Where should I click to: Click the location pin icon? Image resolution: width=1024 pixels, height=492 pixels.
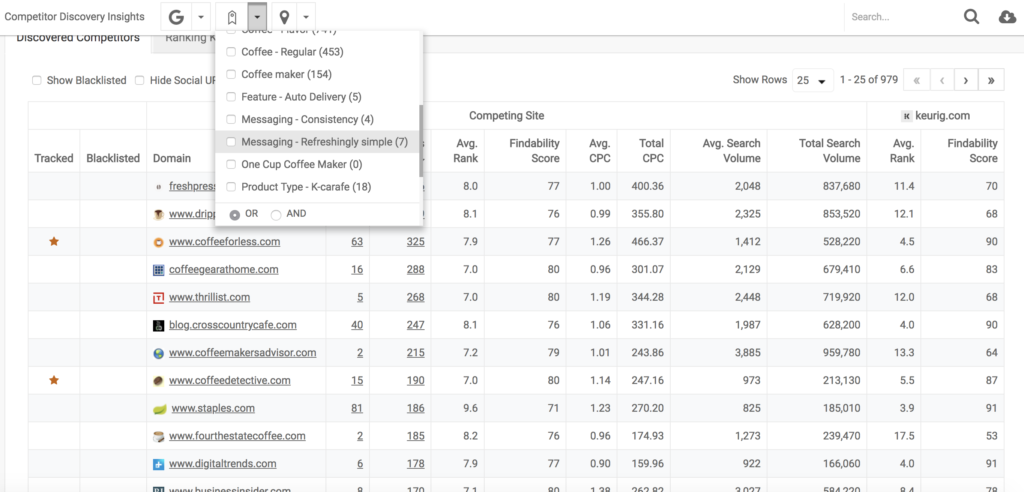284,16
